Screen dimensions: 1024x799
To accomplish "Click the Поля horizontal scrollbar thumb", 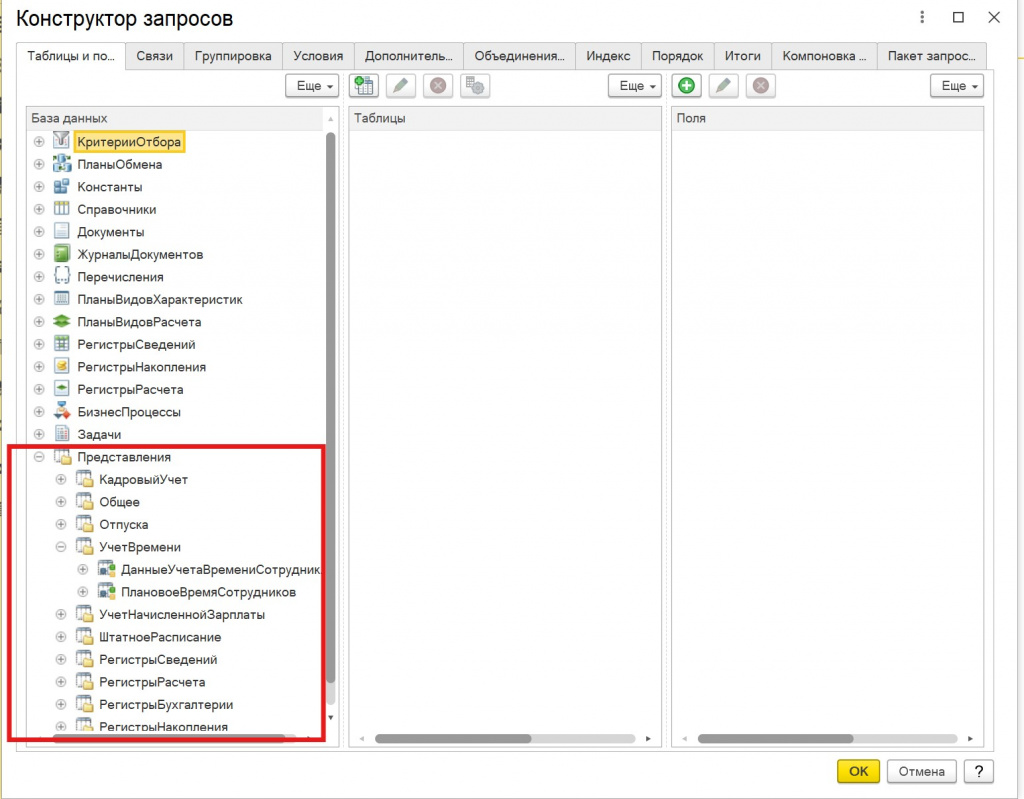I will (775, 738).
